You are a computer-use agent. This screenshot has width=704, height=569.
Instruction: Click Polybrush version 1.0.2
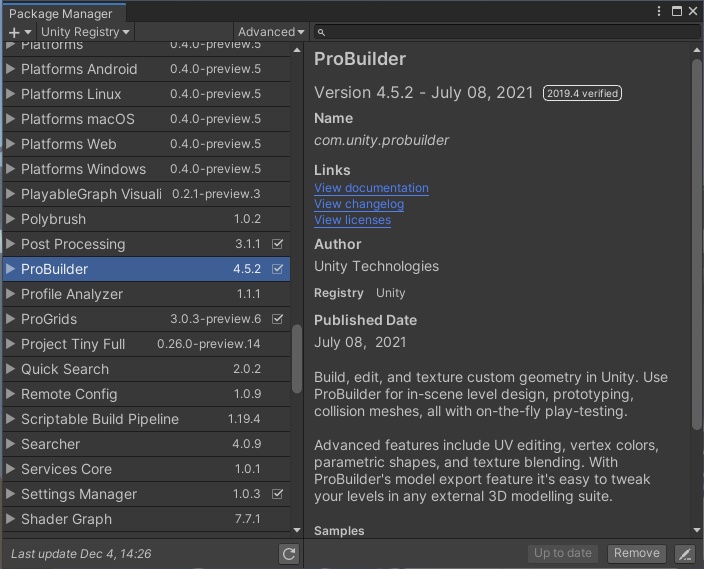[247, 219]
